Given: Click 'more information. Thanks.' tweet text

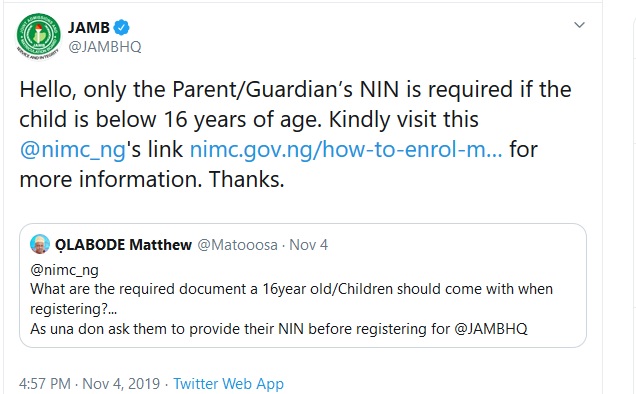Looking at the screenshot, I should pyautogui.click(x=152, y=180).
